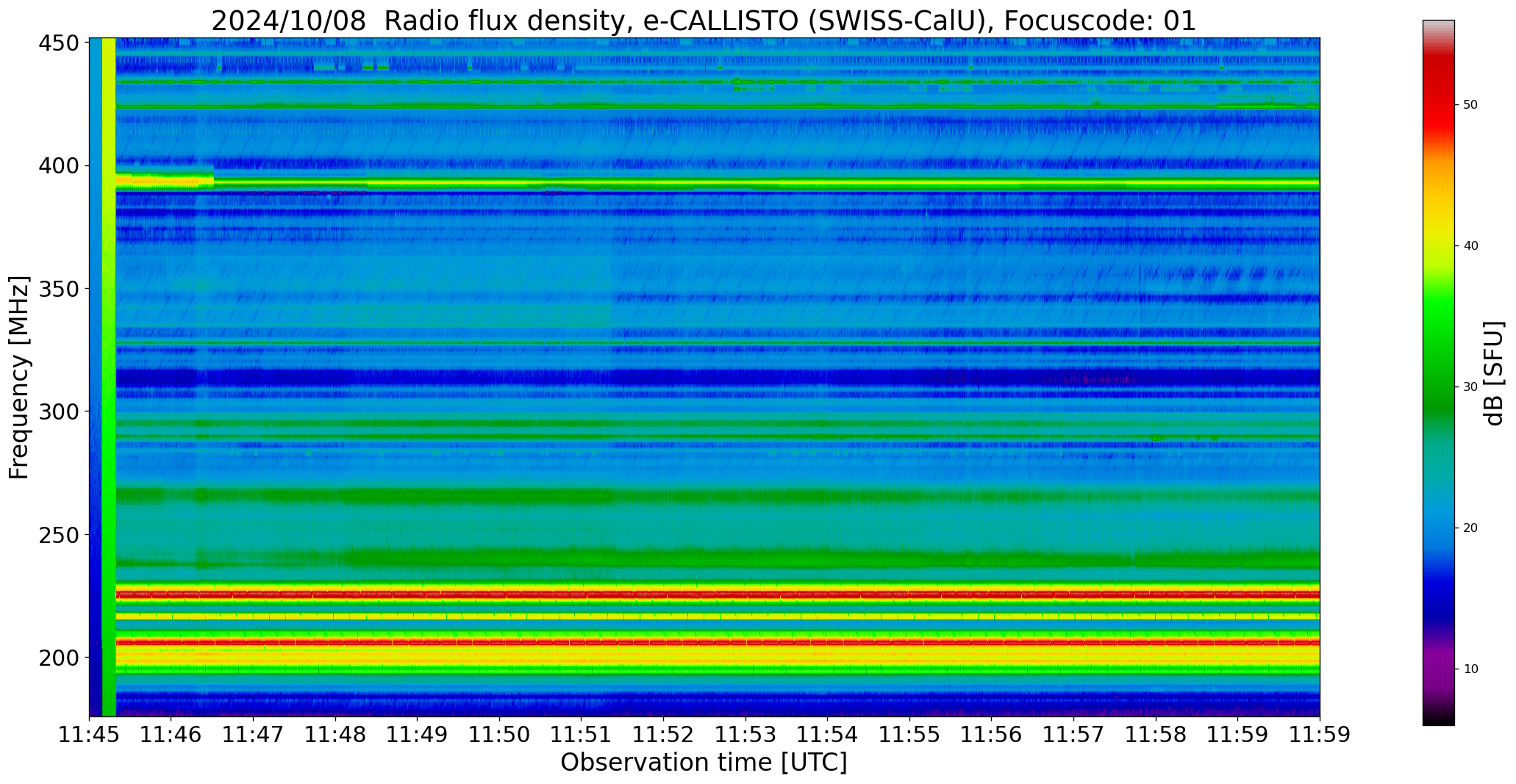
Task: Click the 400 frequency tick label
Action: pyautogui.click(x=58, y=166)
